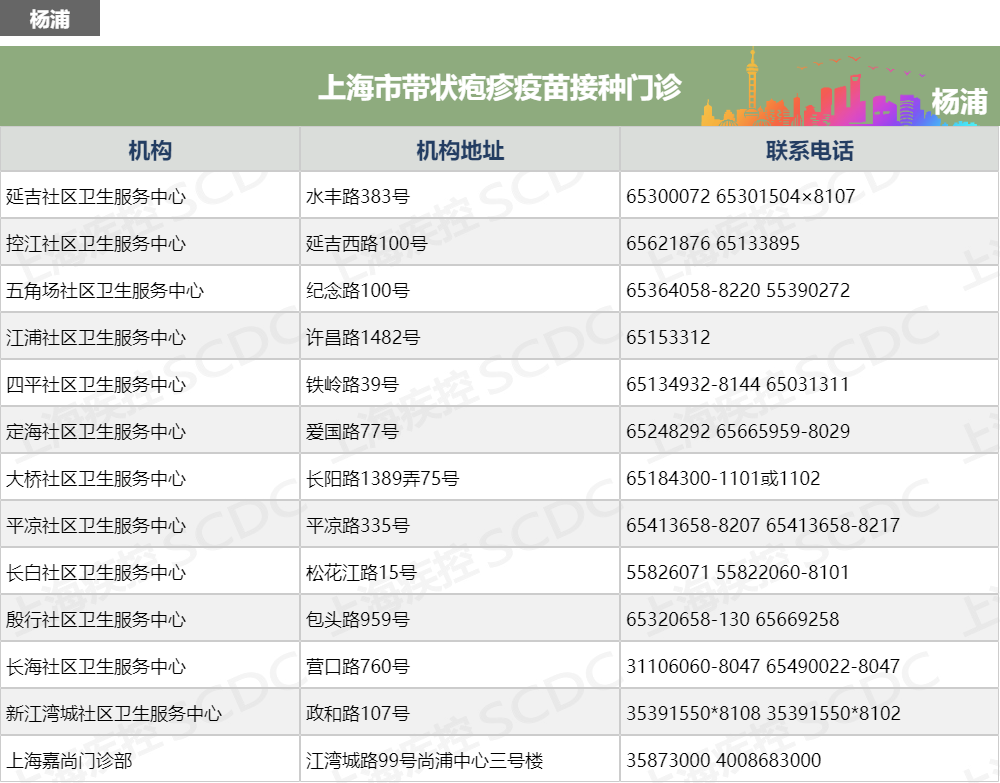The height and width of the screenshot is (783, 1000).
Task: Select 四平社区卫生服务中心 cell
Action: point(150,384)
